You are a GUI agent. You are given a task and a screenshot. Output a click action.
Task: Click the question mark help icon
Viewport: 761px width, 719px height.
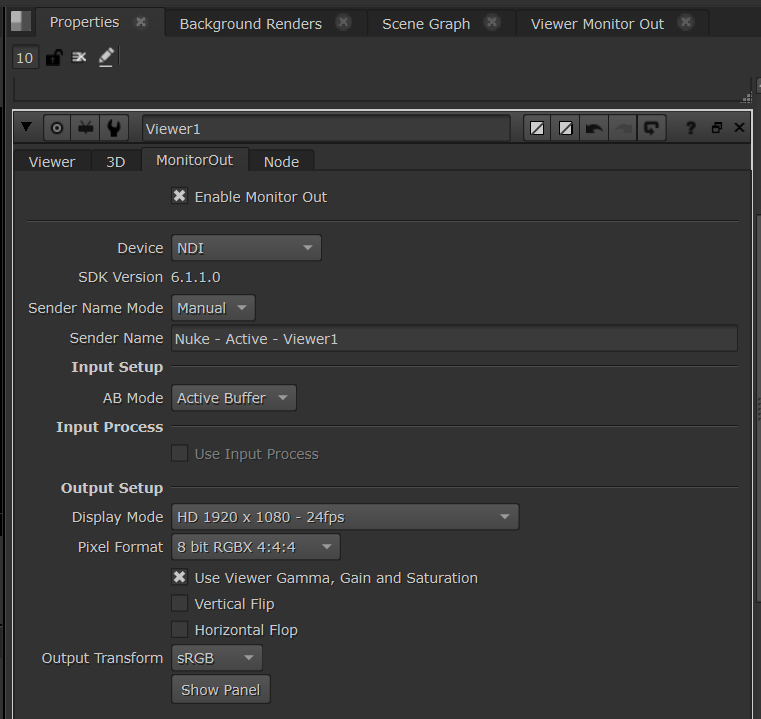[x=690, y=128]
